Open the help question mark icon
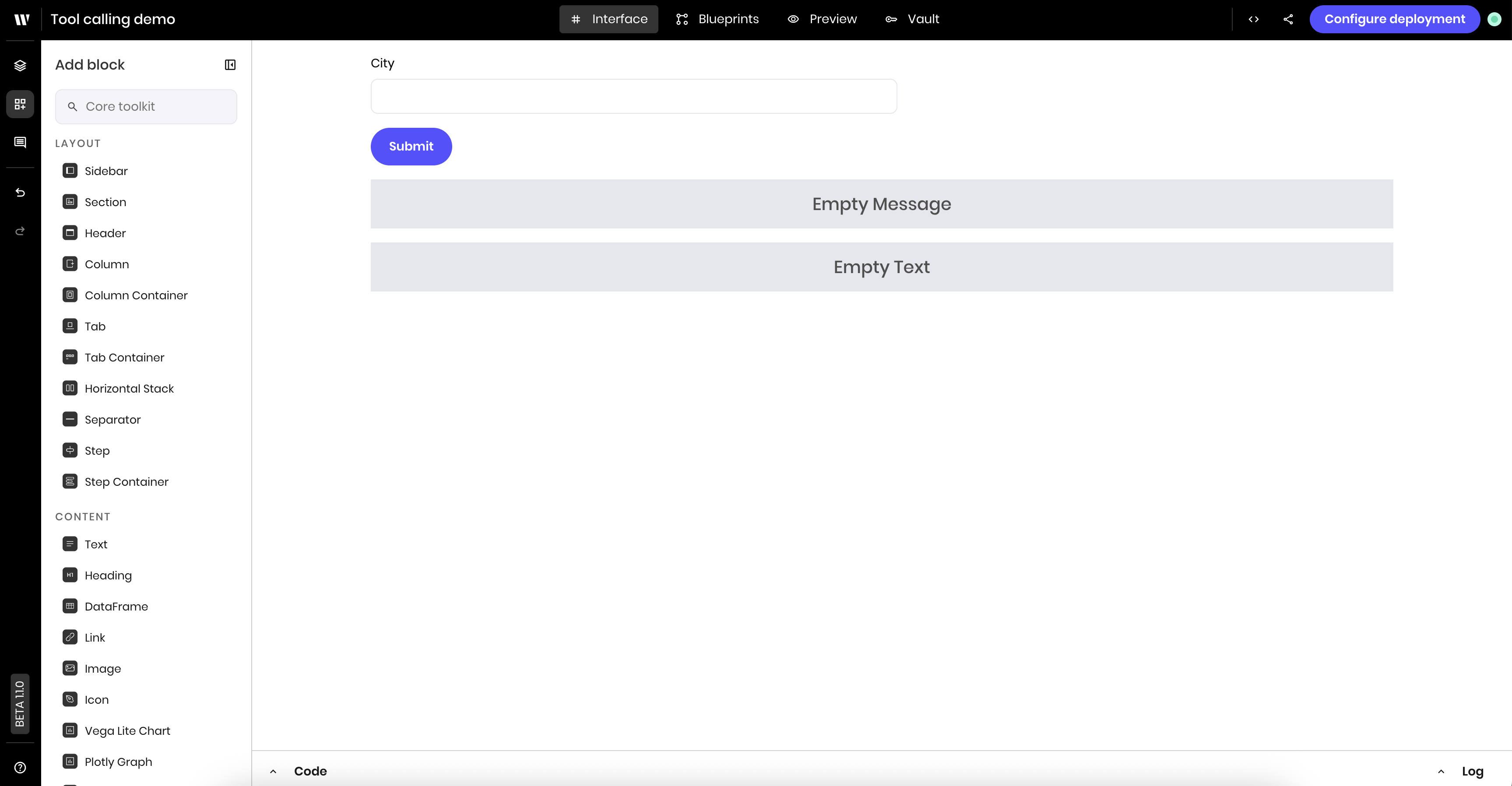 pos(20,767)
